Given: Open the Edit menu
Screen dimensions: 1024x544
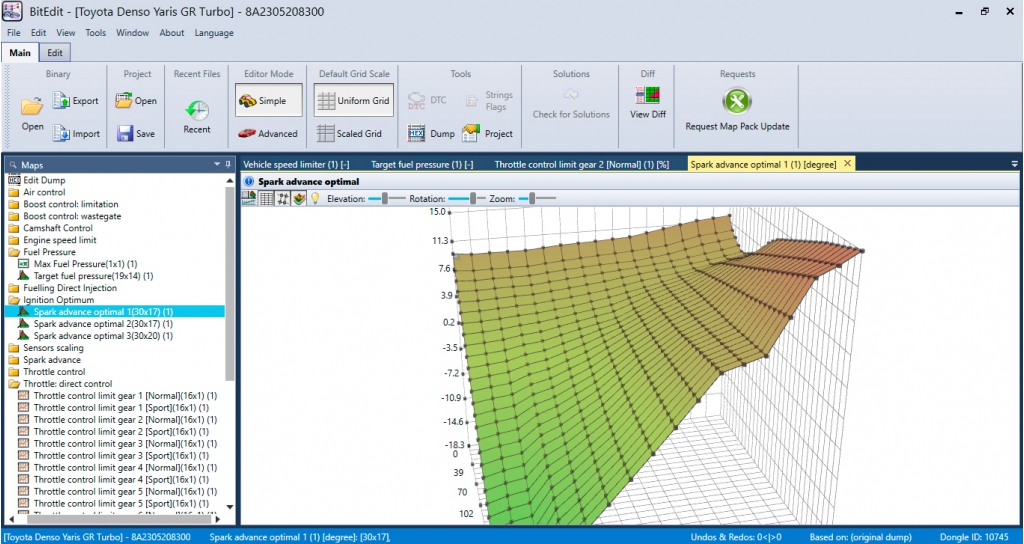Looking at the screenshot, I should click(39, 33).
